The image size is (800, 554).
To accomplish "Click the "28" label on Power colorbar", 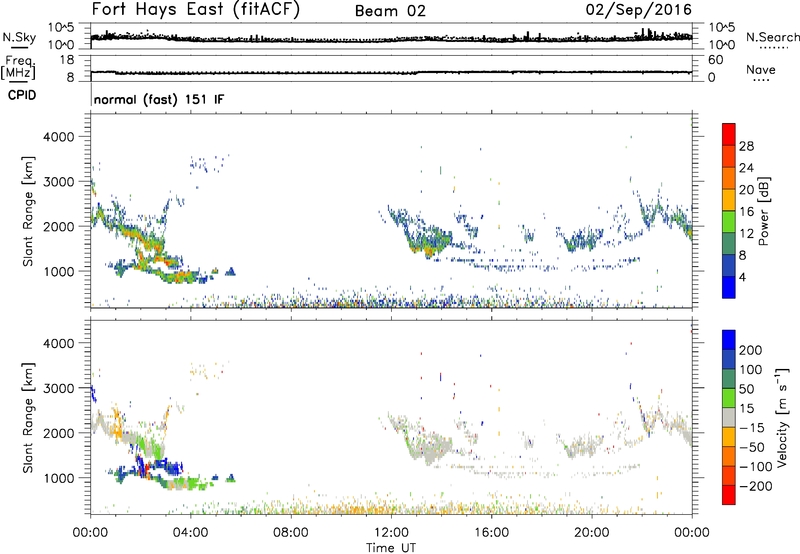I will (746, 146).
